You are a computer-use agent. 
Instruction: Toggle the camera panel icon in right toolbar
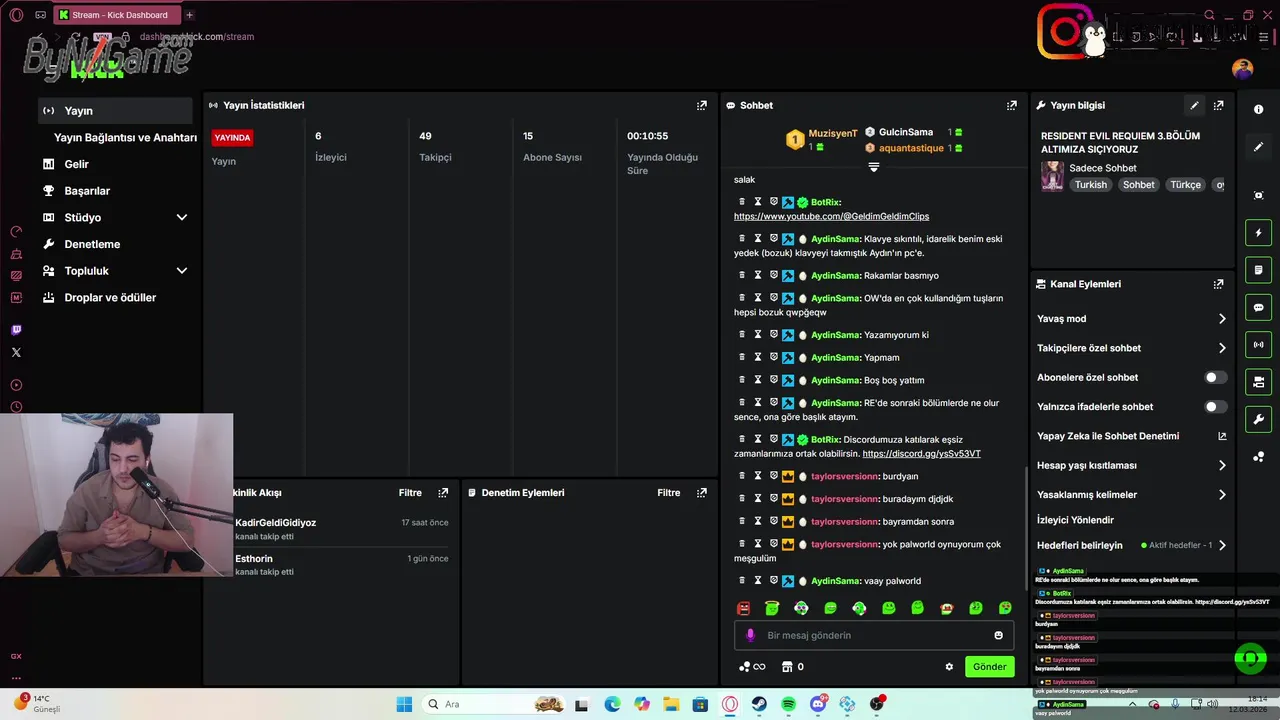pyautogui.click(x=1259, y=382)
